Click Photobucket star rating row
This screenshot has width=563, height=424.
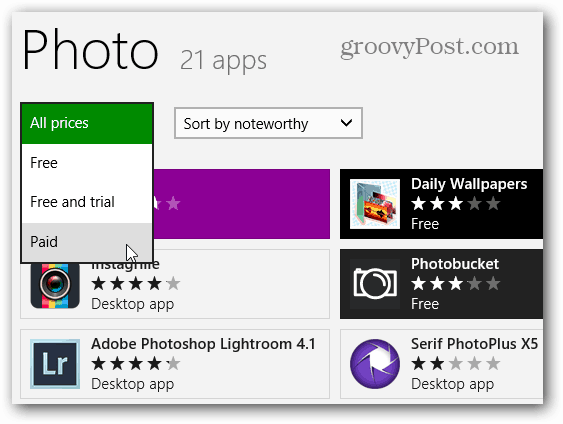tap(456, 284)
